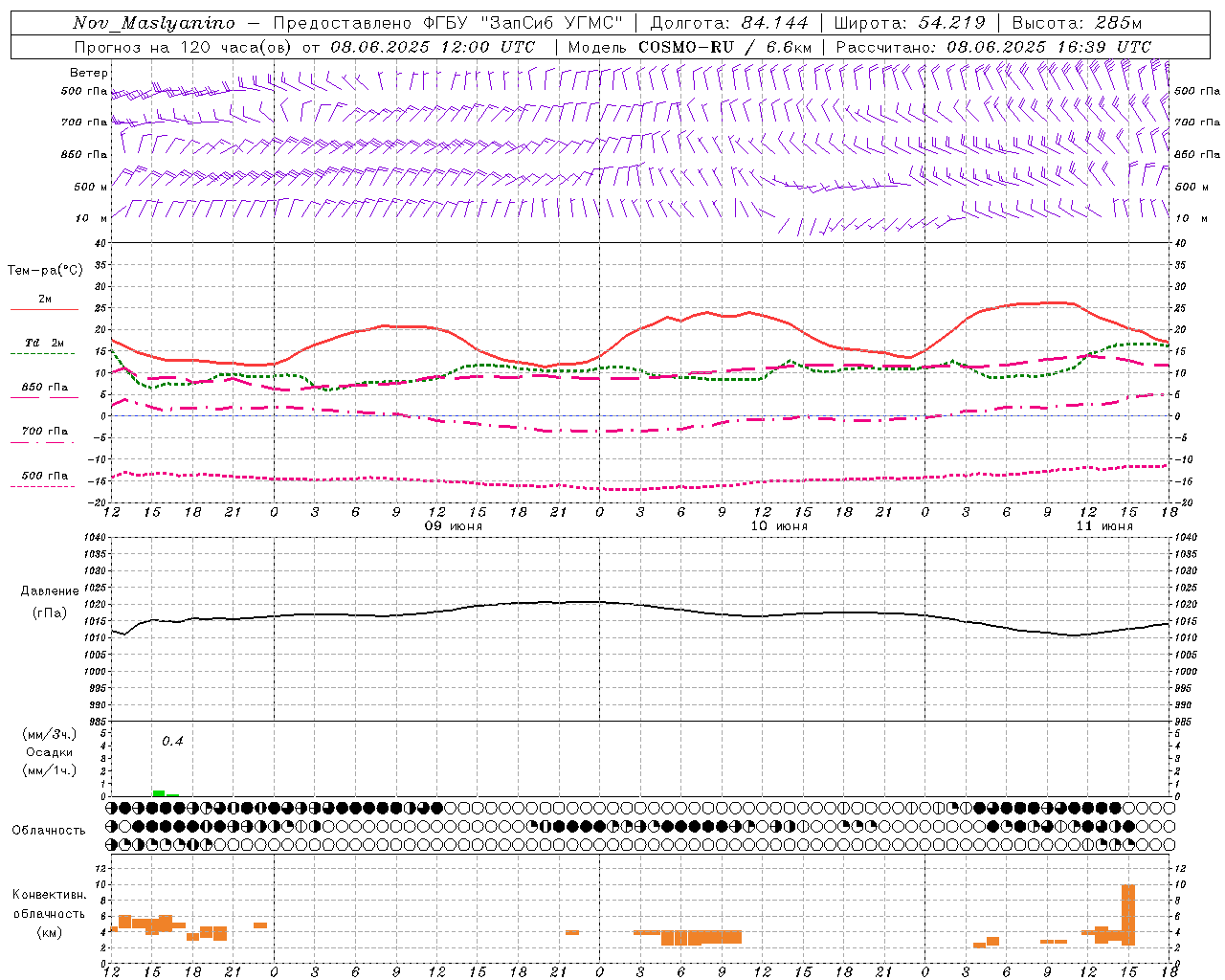Viewport: 1225px width, 980px height.
Task: Click the Ветер panel label
Action: [89, 73]
